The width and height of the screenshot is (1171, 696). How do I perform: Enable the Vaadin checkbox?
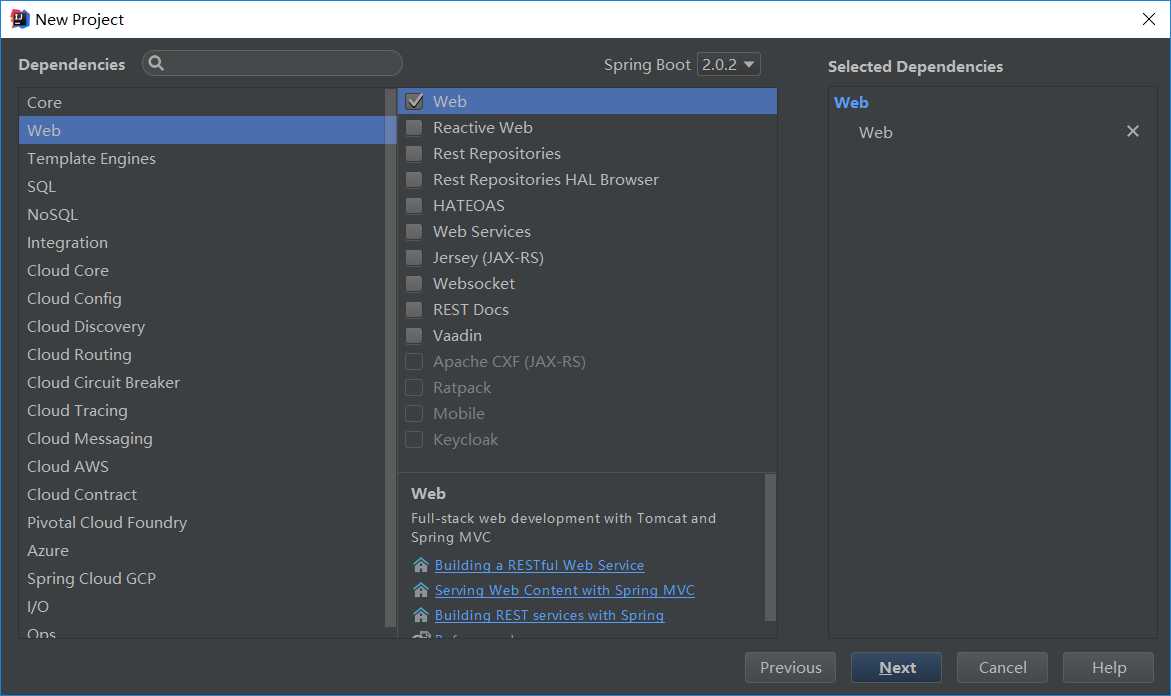coord(414,335)
